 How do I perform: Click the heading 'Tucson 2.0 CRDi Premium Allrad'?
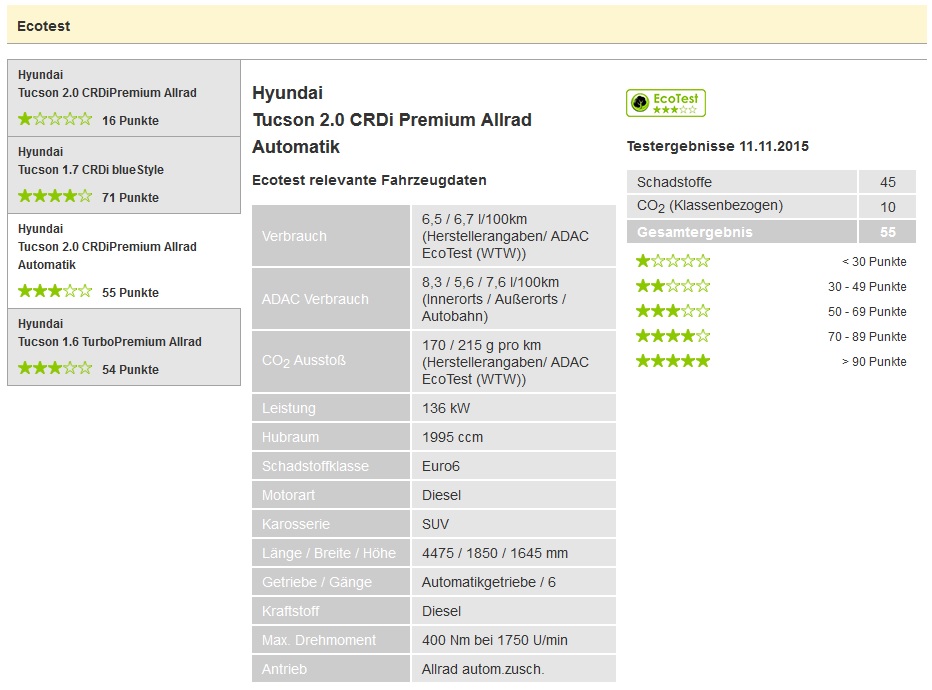[392, 119]
